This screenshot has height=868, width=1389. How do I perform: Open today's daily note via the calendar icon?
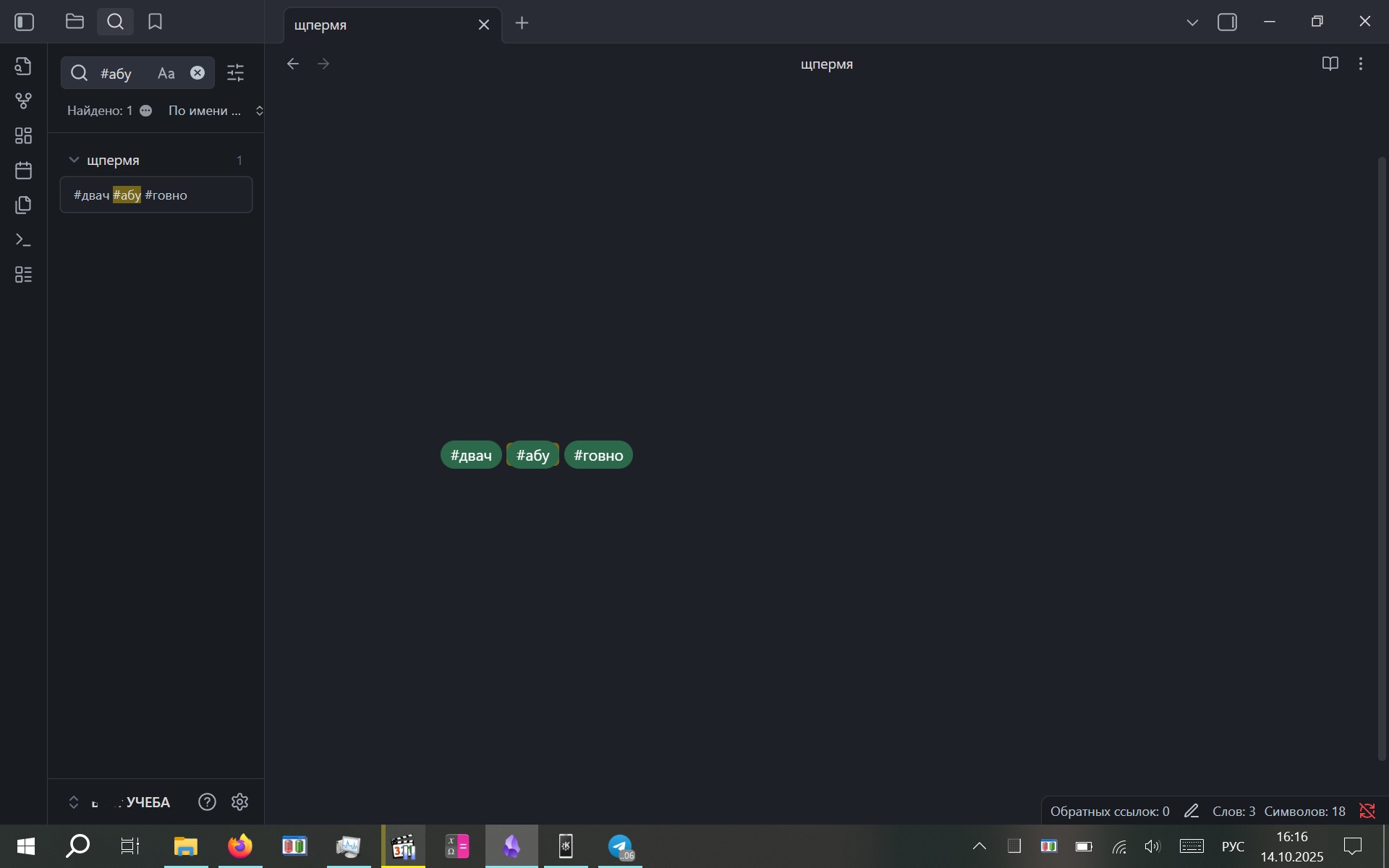[x=23, y=171]
